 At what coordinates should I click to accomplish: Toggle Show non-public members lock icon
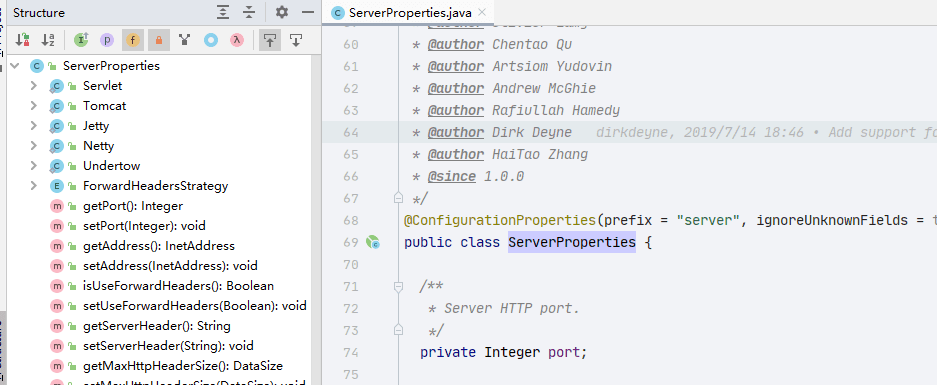click(x=159, y=40)
